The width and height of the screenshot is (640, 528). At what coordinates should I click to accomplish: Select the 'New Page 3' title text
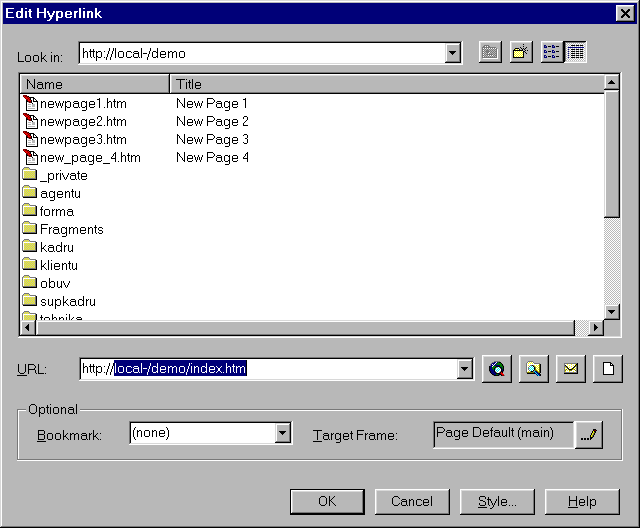212,139
